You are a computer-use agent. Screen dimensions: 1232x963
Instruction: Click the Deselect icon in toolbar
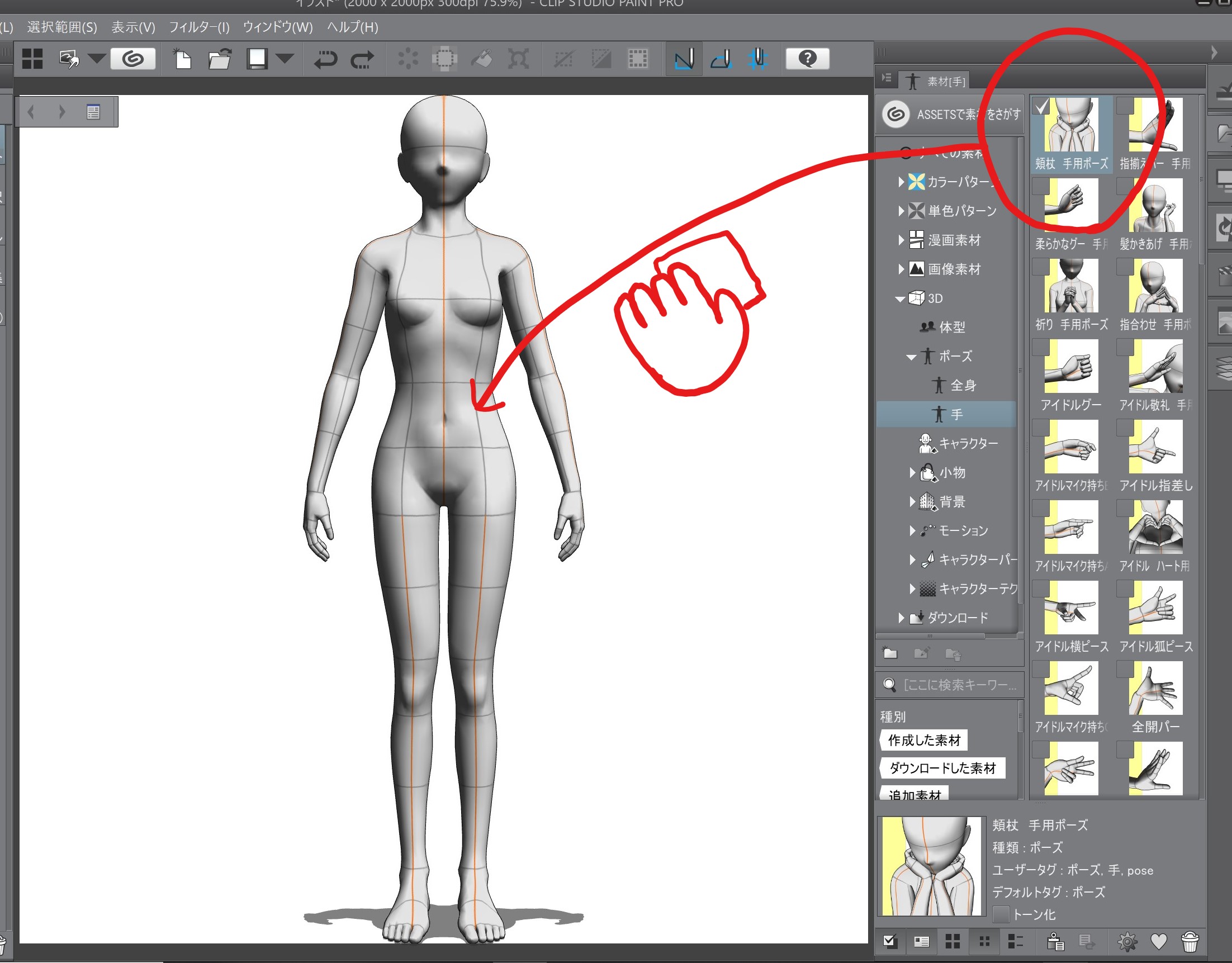(563, 59)
